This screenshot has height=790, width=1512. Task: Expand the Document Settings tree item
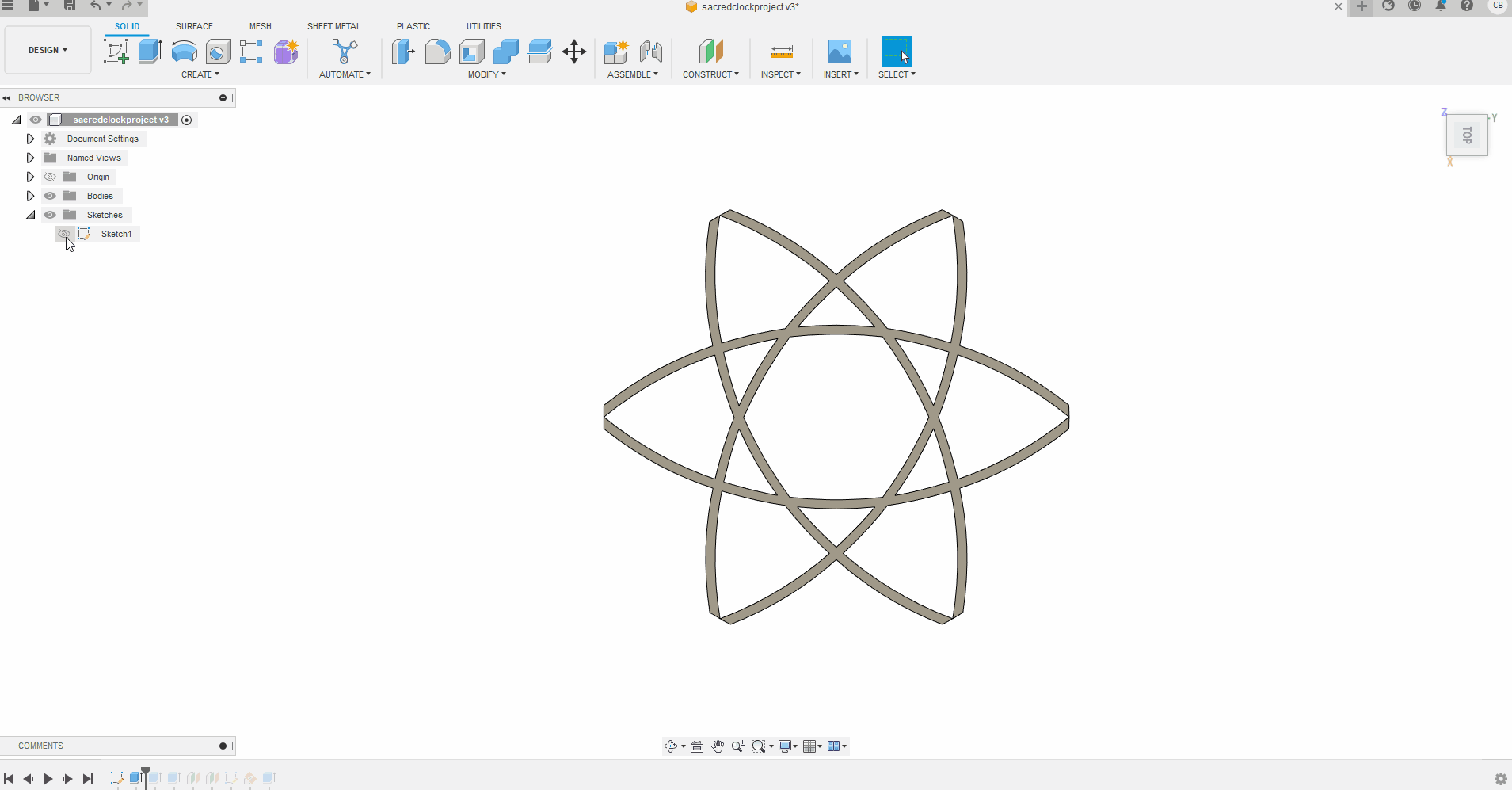[x=30, y=139]
